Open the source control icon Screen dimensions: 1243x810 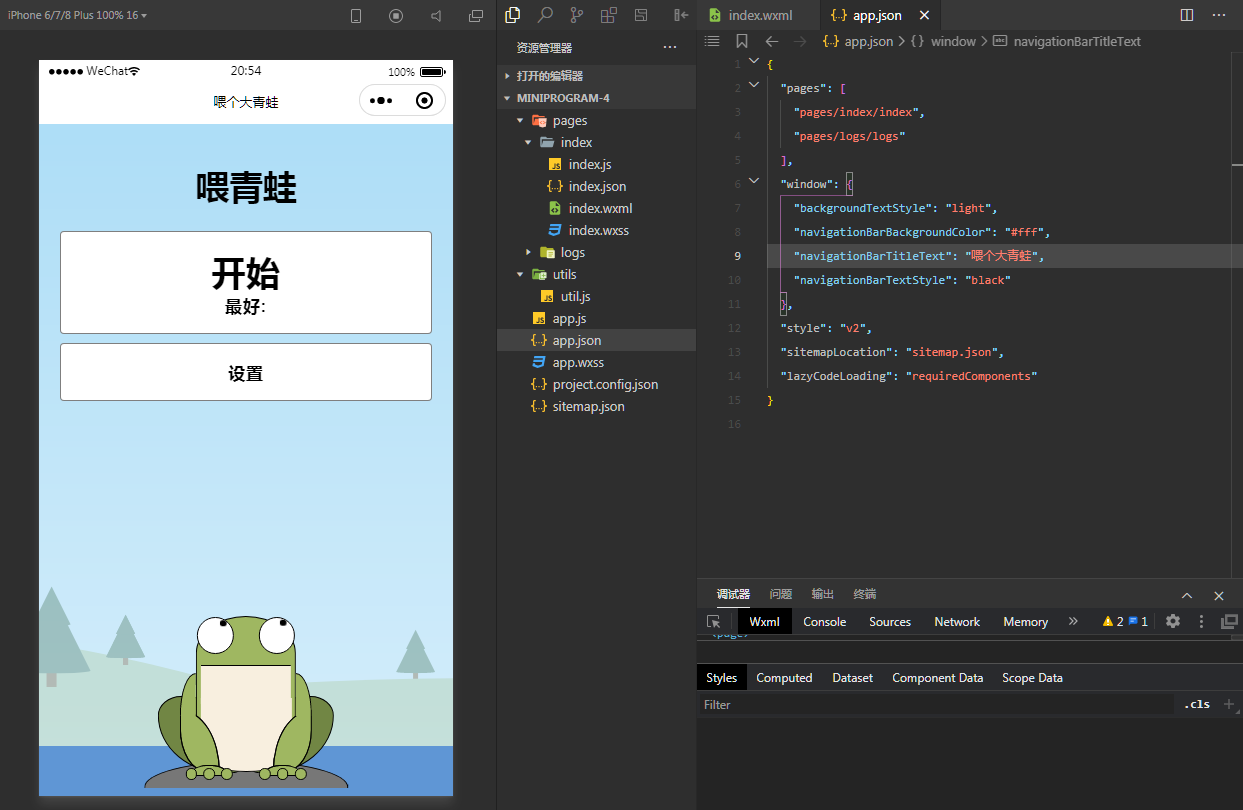pos(576,15)
